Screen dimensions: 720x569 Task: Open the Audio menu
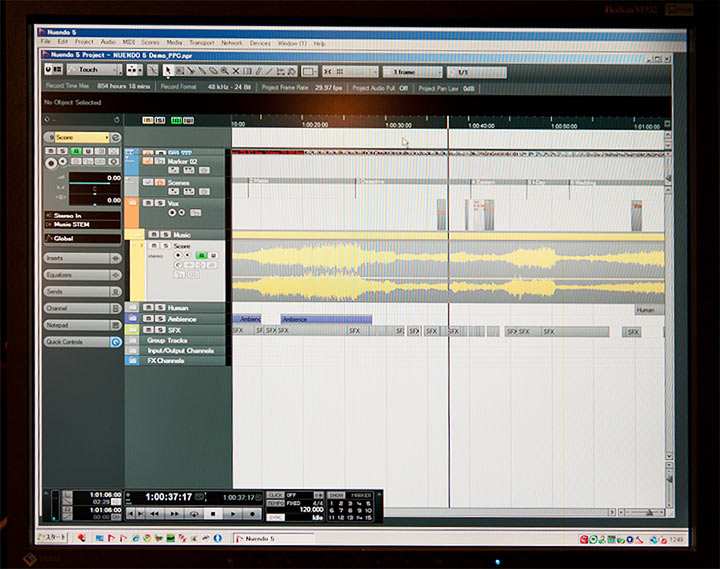[108, 42]
